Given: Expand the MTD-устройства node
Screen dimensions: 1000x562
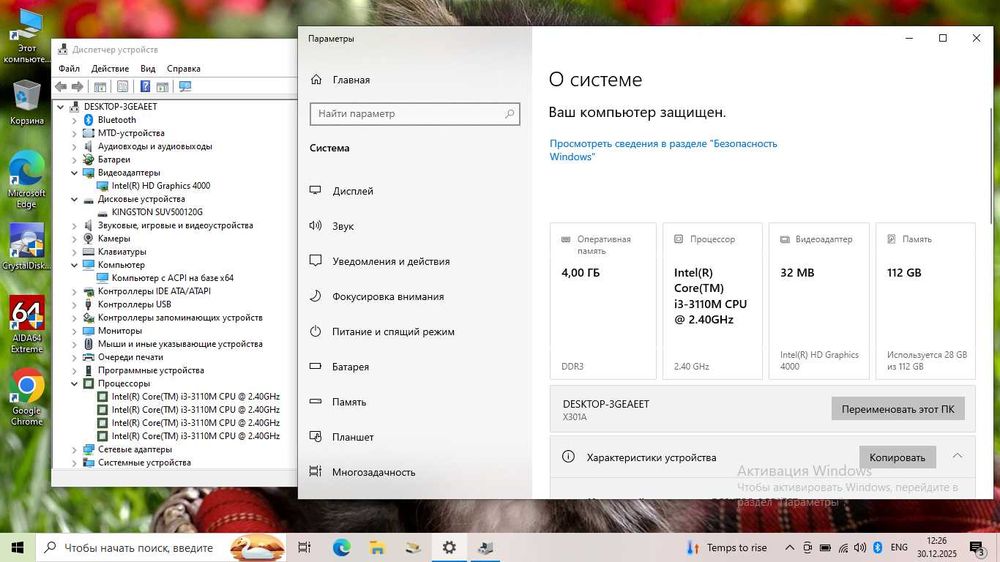Looking at the screenshot, I should (74, 133).
